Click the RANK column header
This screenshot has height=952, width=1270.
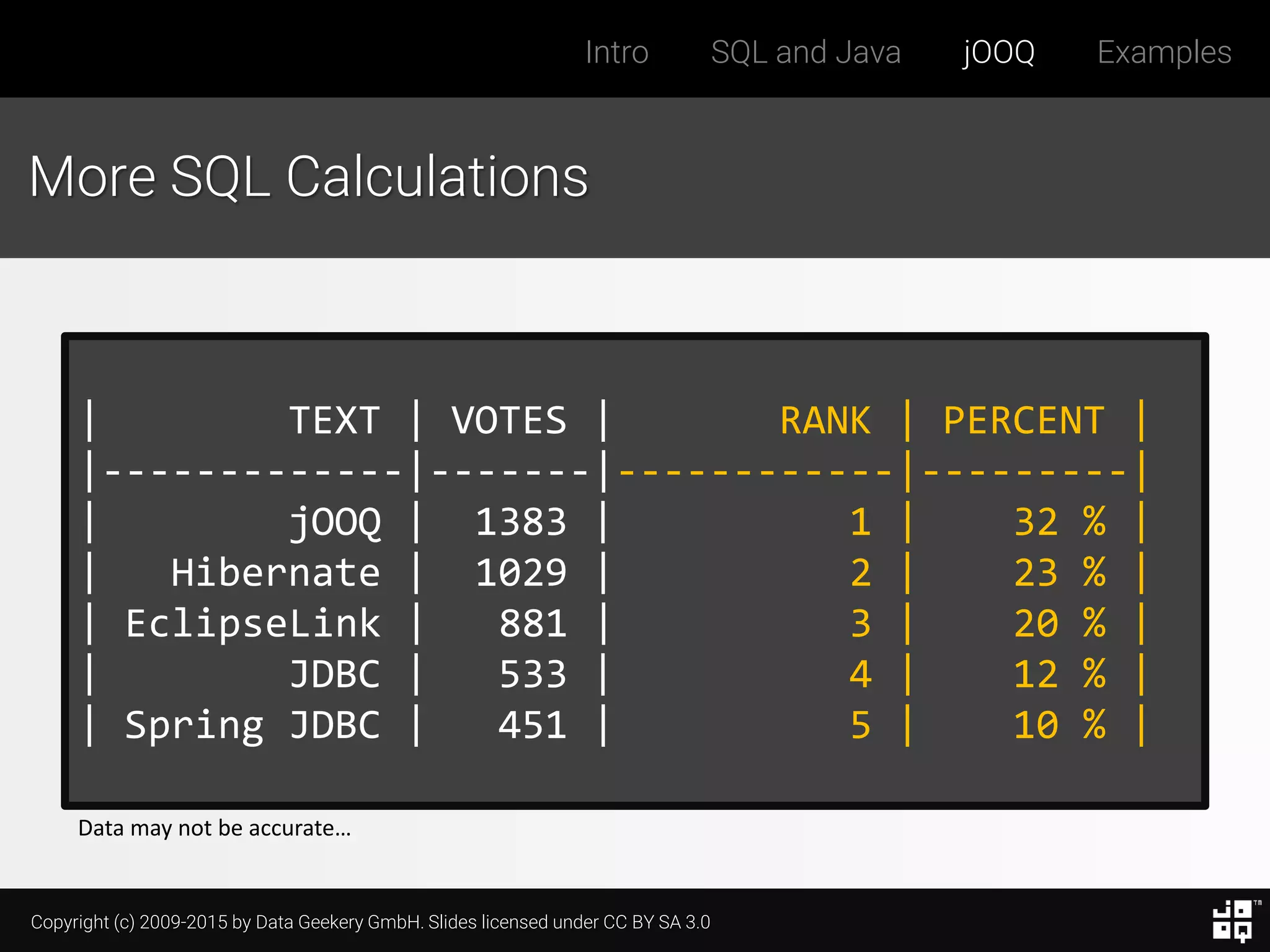825,421
